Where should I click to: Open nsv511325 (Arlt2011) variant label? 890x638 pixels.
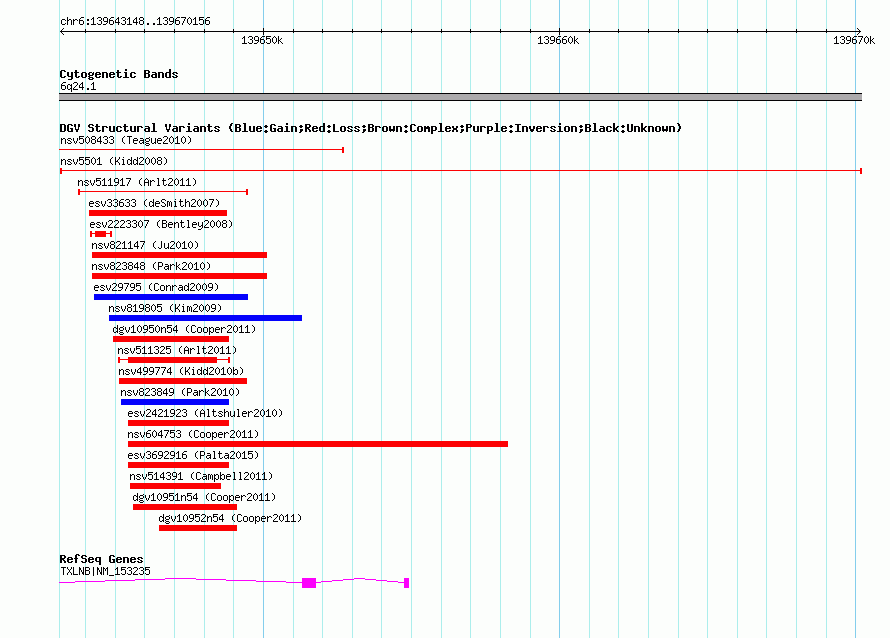177,350
